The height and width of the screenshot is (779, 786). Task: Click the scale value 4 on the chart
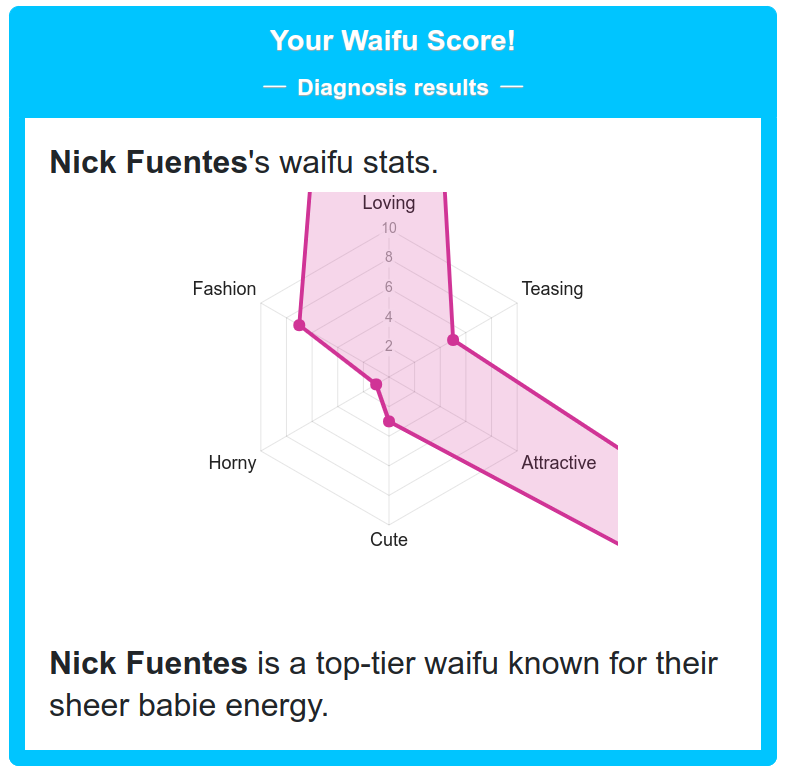[389, 317]
